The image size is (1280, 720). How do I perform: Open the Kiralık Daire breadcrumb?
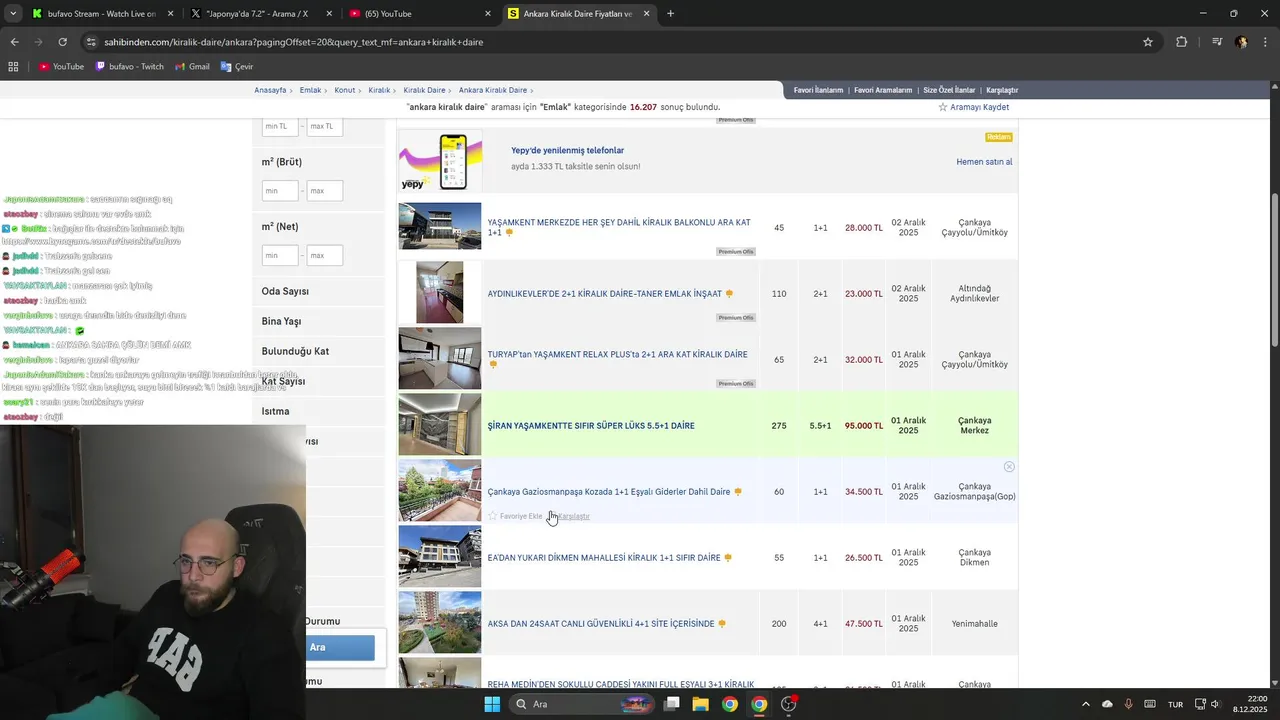click(x=424, y=90)
